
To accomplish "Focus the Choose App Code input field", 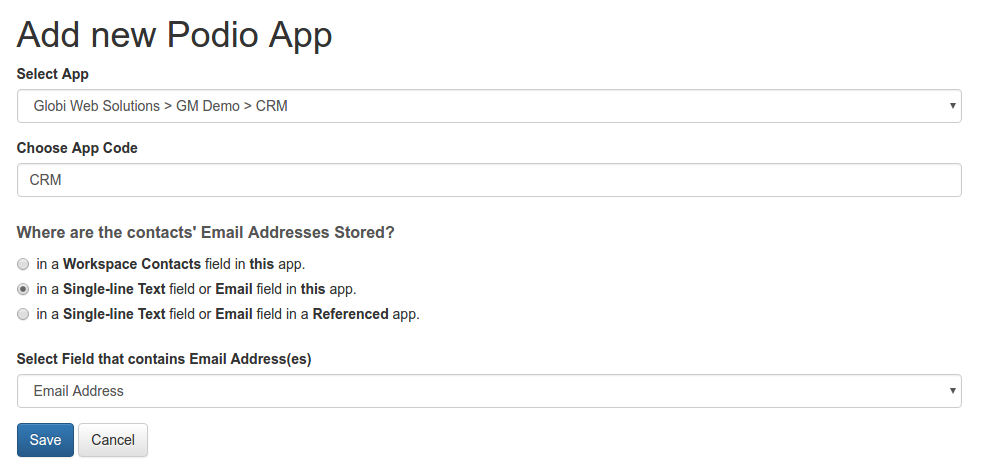I will coord(489,180).
